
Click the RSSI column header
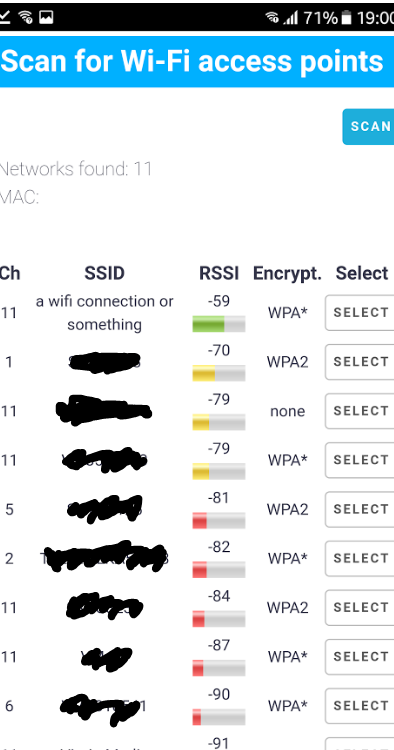click(x=219, y=274)
